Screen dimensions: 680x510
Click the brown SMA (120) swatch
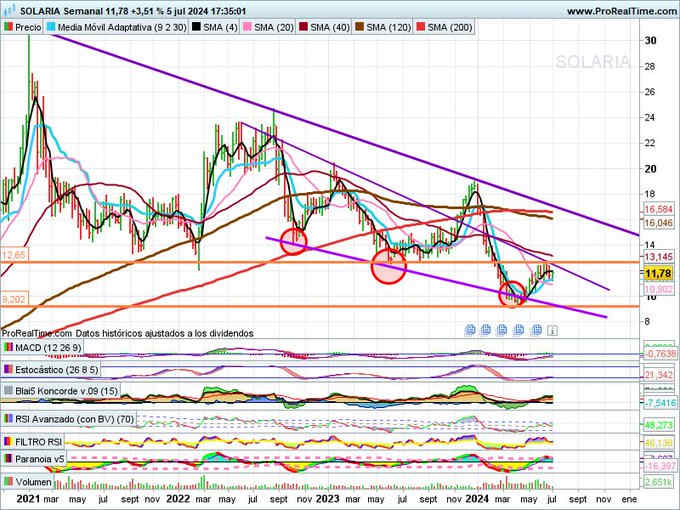coord(360,27)
